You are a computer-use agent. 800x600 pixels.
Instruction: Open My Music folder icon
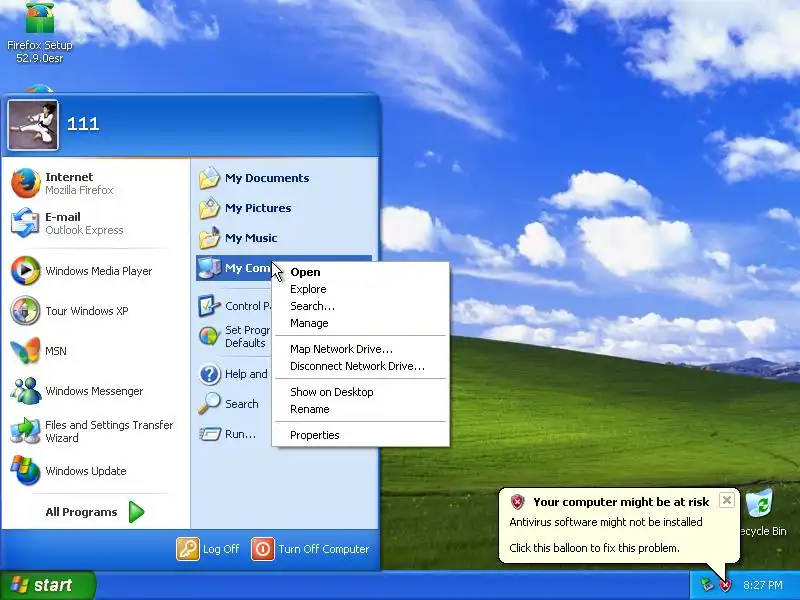pyautogui.click(x=209, y=238)
